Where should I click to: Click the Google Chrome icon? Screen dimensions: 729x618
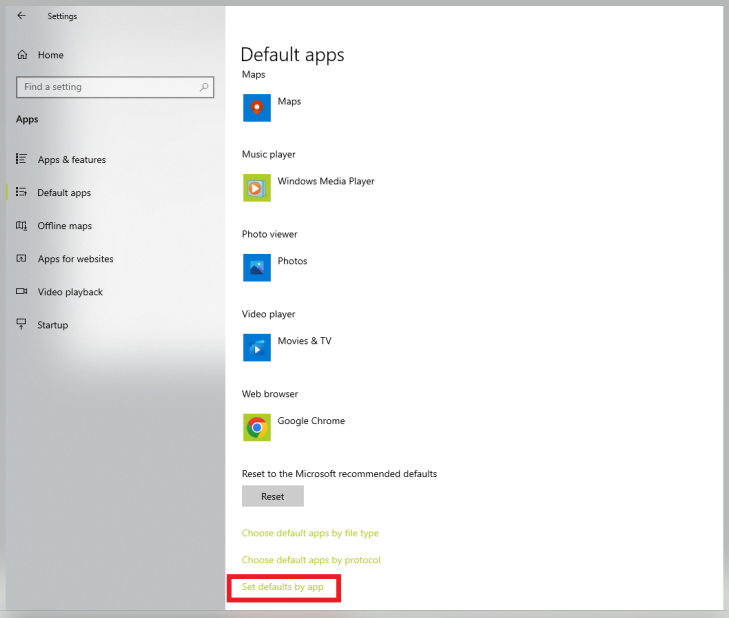pos(257,427)
